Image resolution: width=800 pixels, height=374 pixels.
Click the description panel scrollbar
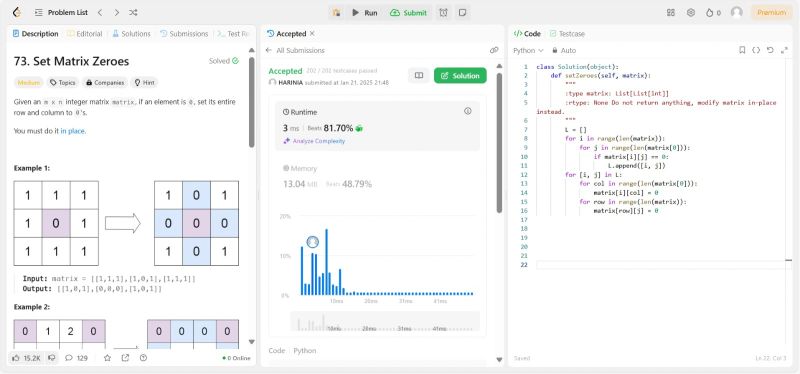(x=252, y=102)
